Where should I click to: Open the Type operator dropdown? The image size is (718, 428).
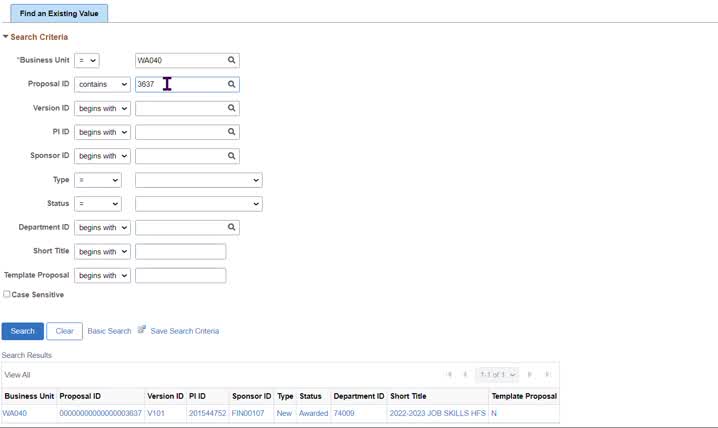tap(98, 180)
